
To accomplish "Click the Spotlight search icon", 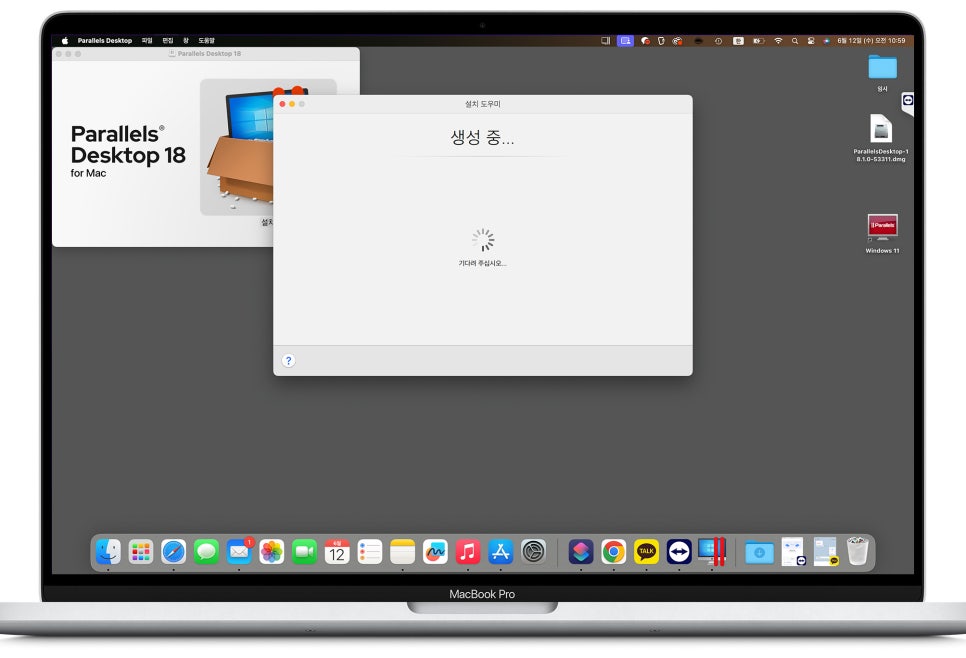I will coord(795,41).
